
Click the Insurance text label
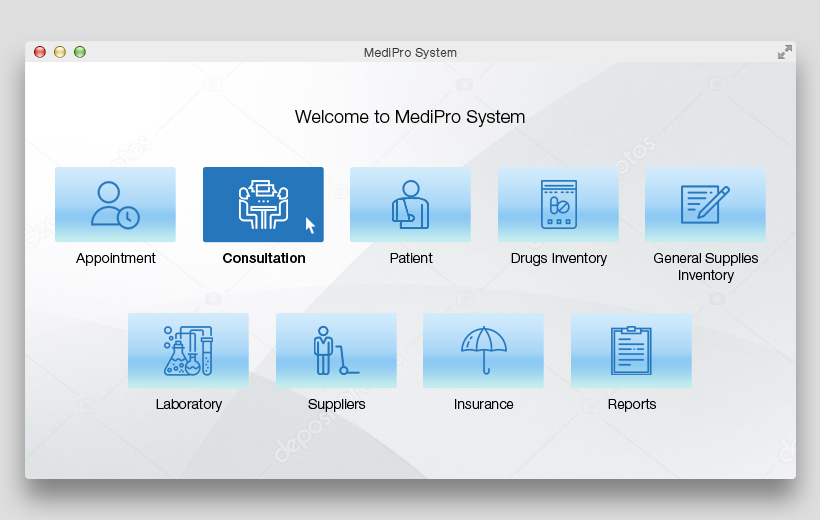(x=483, y=404)
